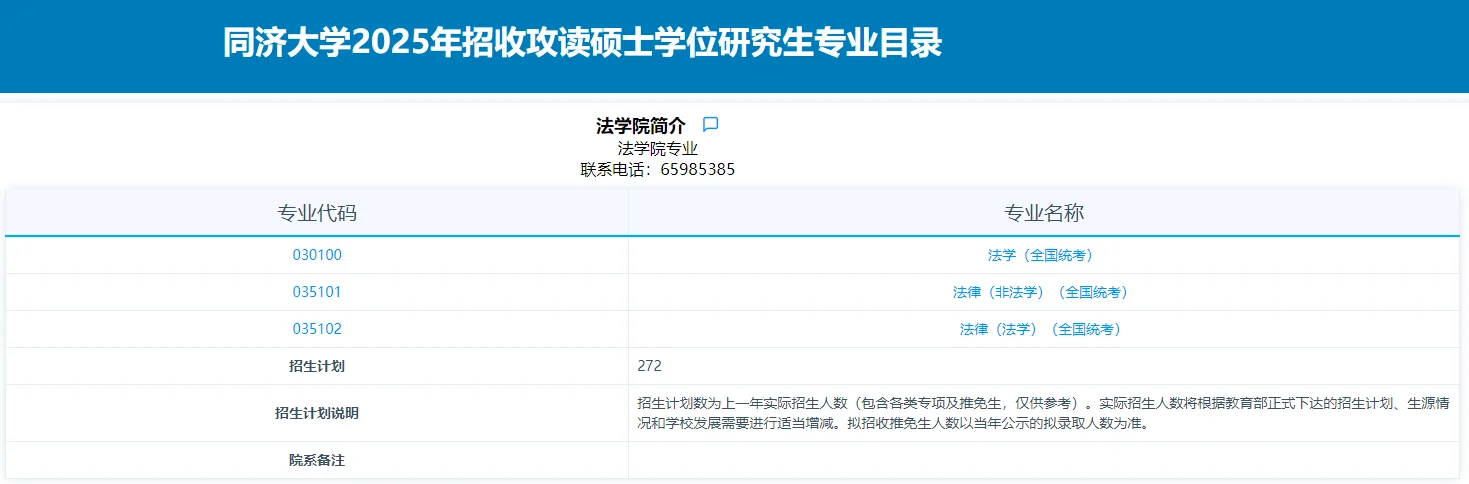Open 法律（非法学）（全国统考） major link
The height and width of the screenshot is (484, 1469).
1041,292
